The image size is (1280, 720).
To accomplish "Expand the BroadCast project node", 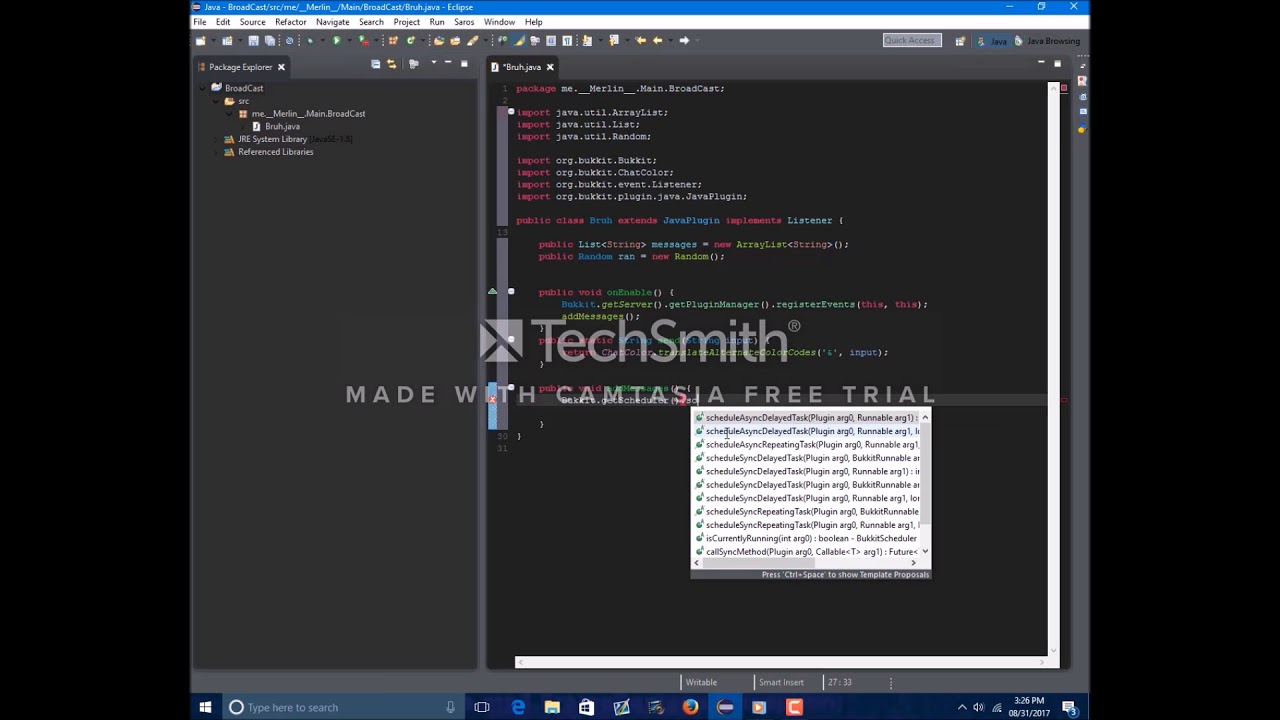I will (203, 88).
